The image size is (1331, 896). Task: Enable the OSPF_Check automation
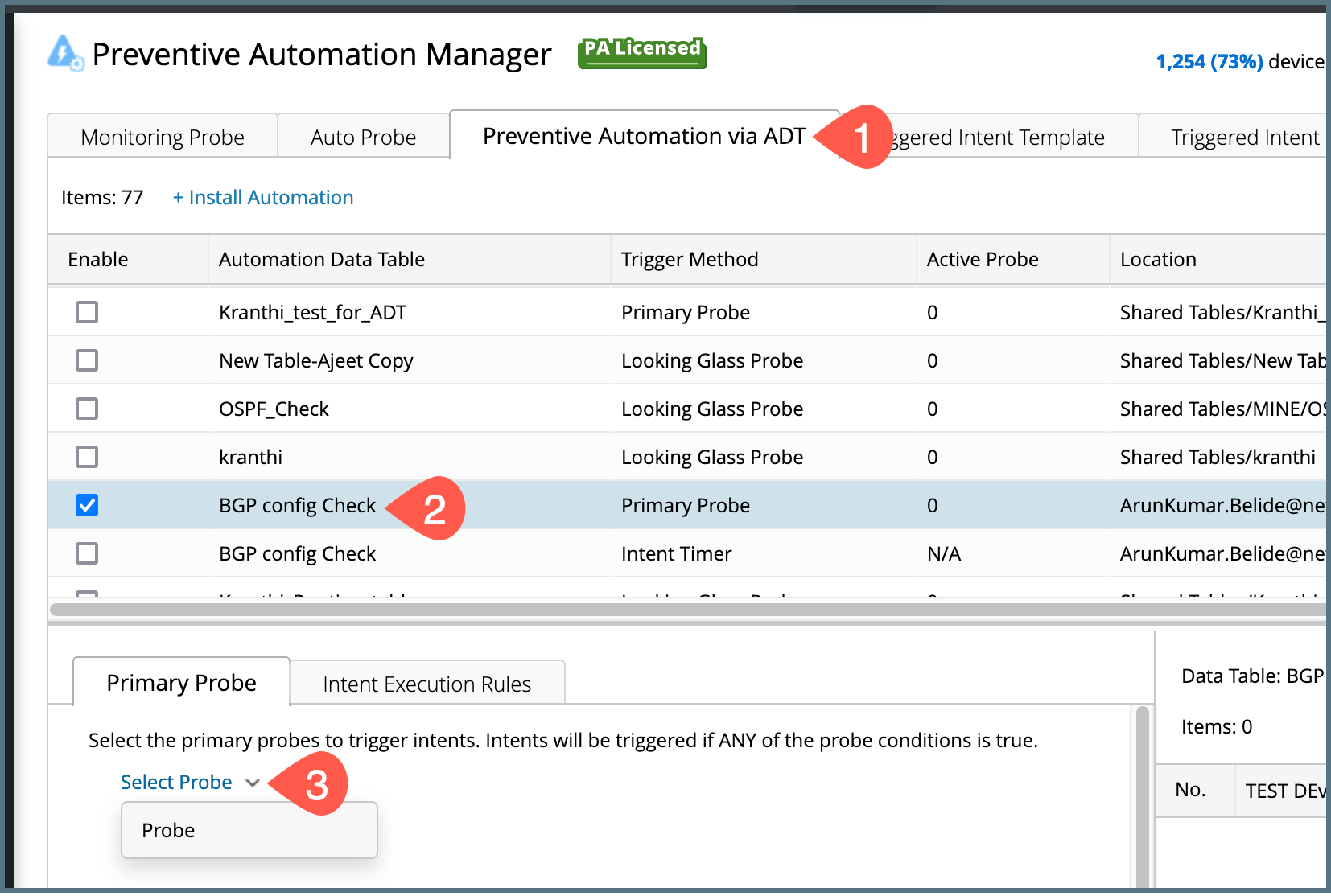[x=86, y=409]
